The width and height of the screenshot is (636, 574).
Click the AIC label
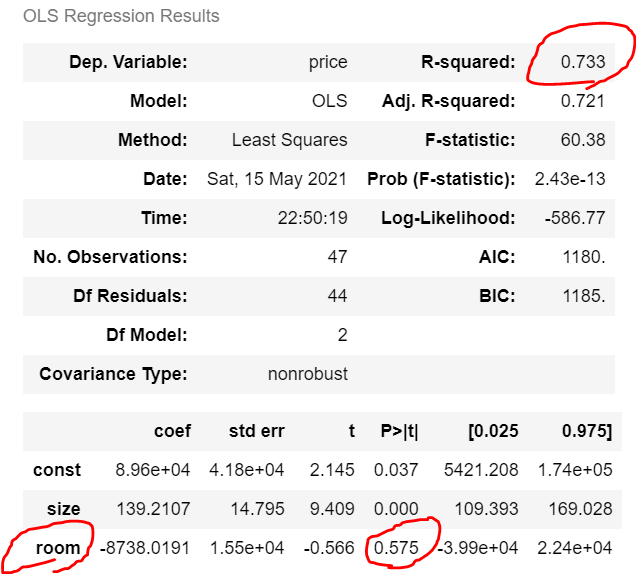click(x=497, y=256)
